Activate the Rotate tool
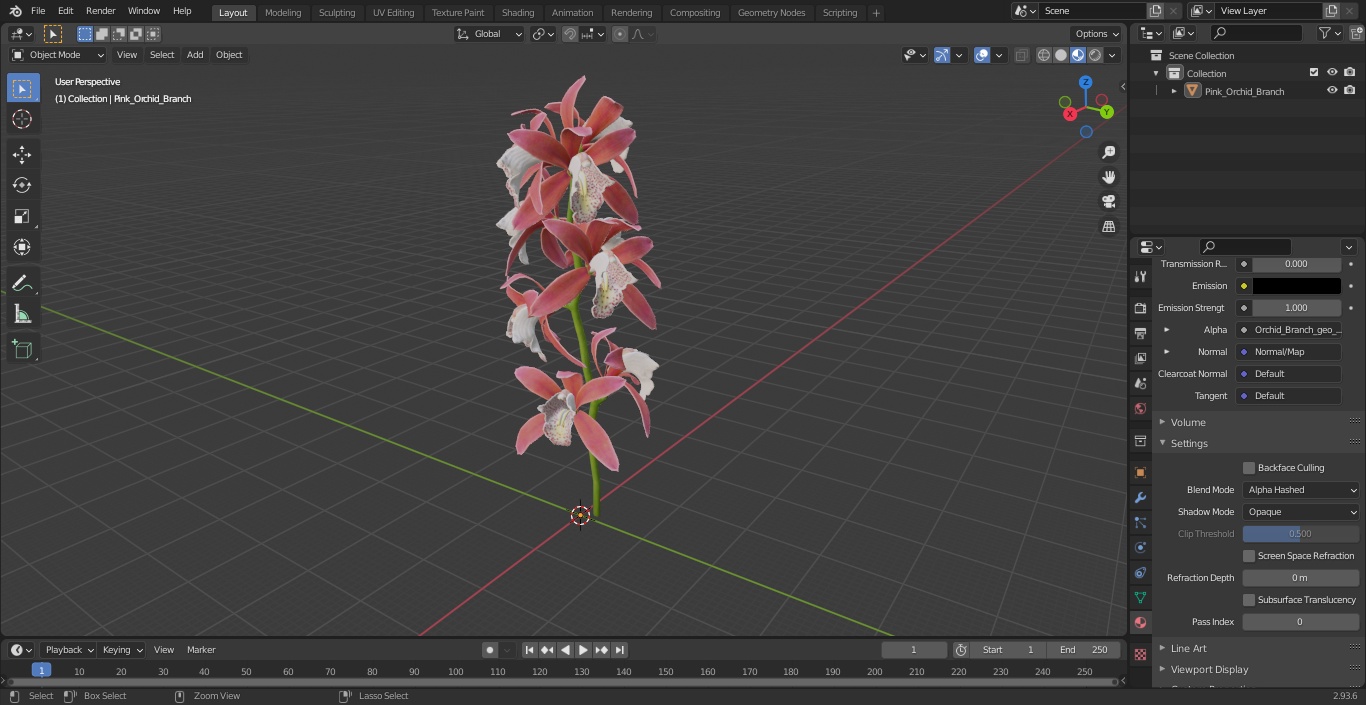 coord(22,185)
